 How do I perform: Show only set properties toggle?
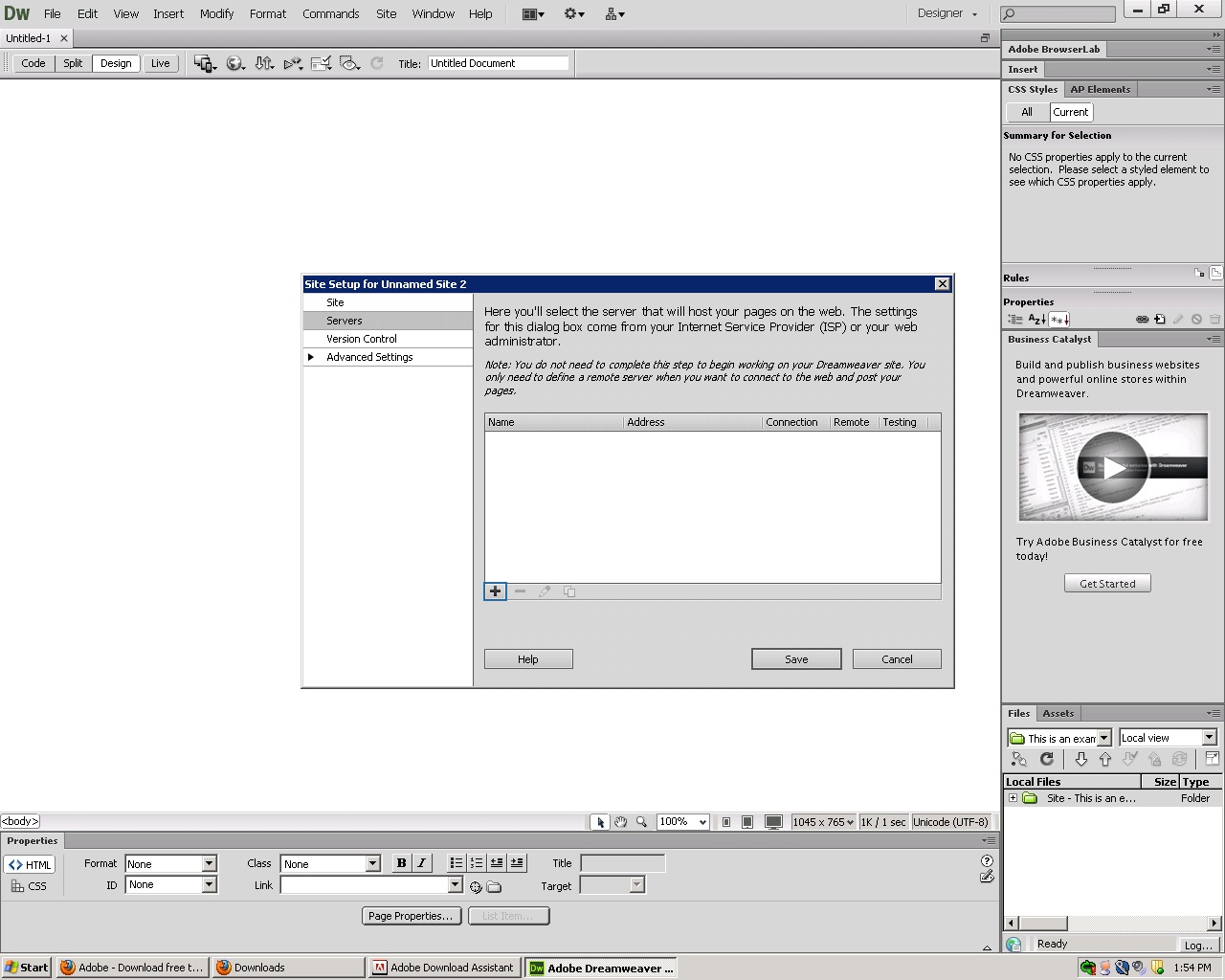(x=1059, y=320)
